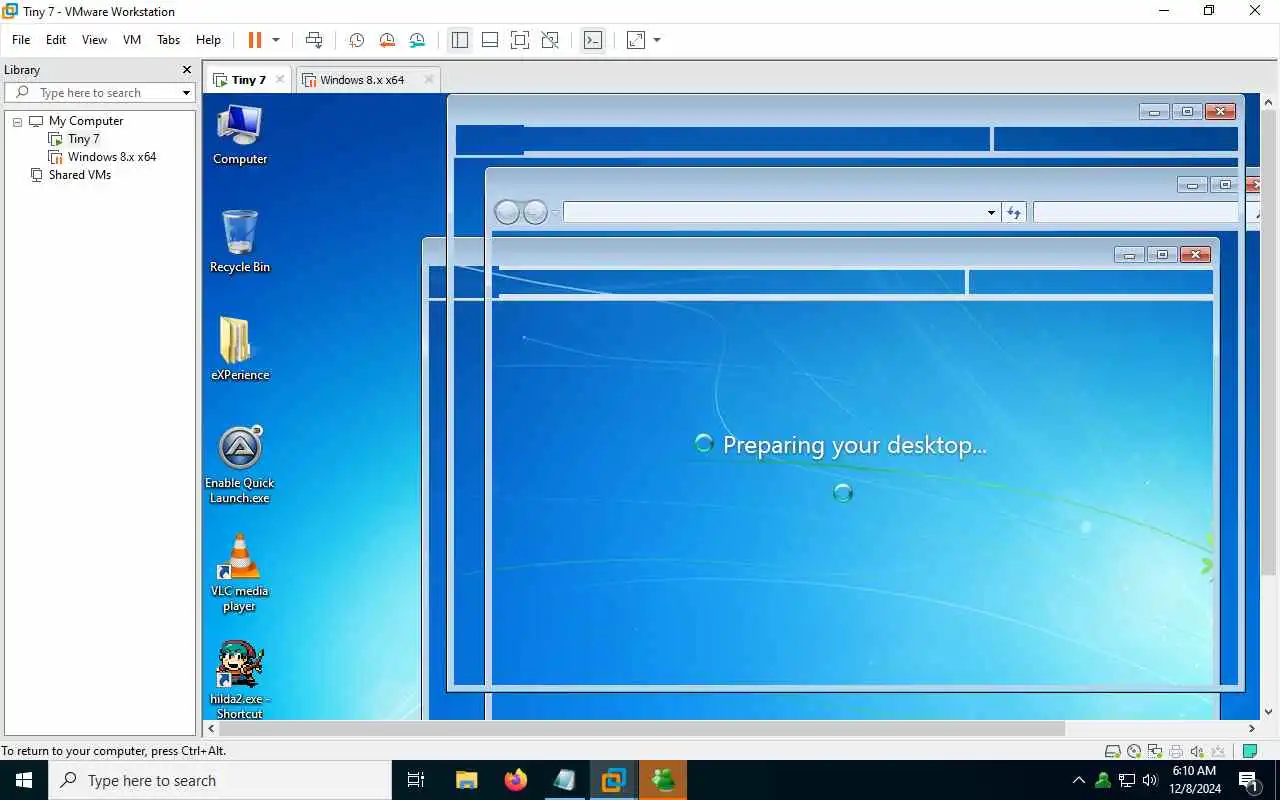
Task: Open the host volume control in the tray
Action: pyautogui.click(x=1150, y=780)
